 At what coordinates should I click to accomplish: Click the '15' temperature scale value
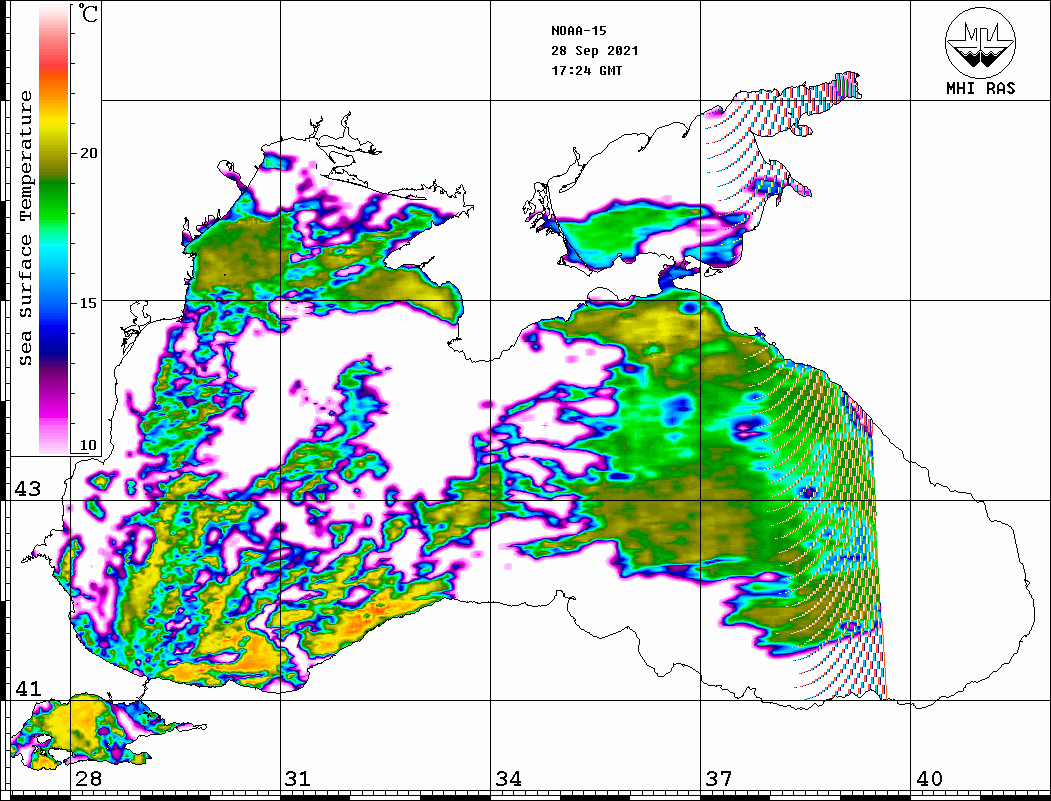[x=88, y=303]
